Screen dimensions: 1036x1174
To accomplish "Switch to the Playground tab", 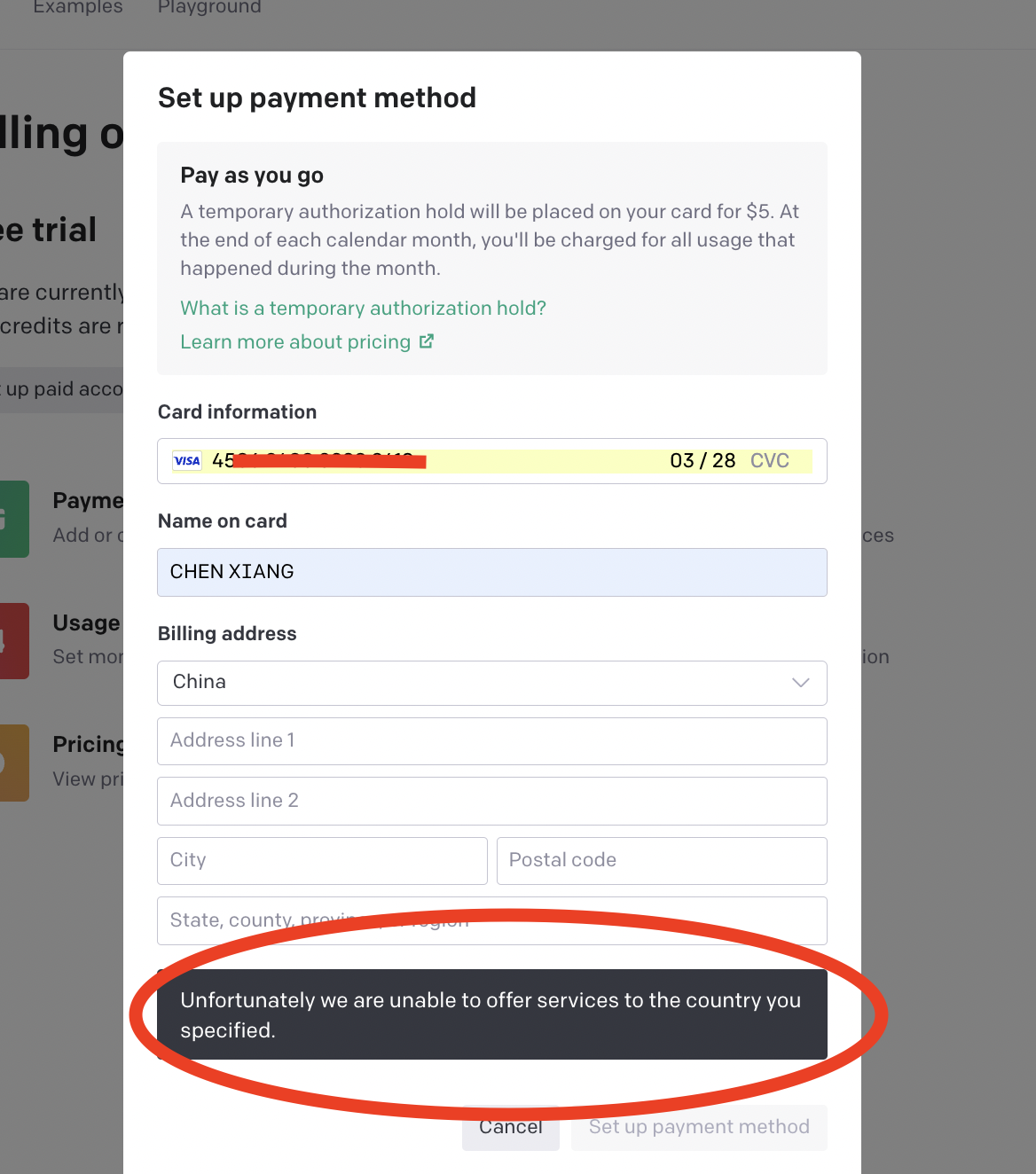I will pos(209,7).
